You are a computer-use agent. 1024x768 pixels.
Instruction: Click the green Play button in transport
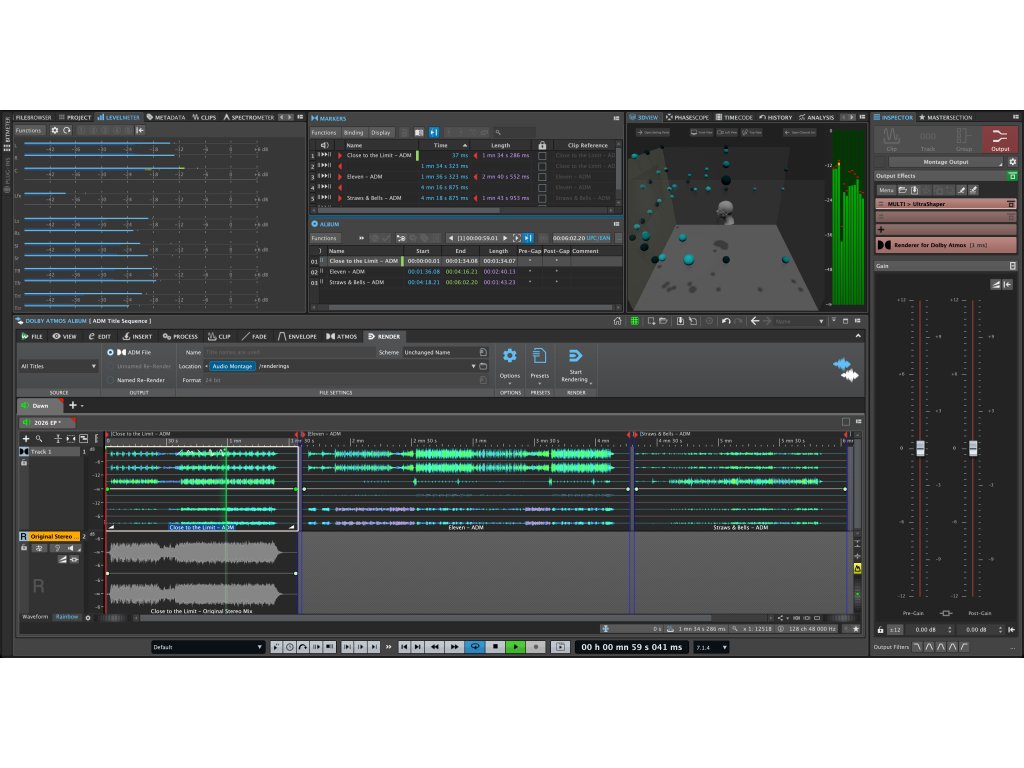515,647
